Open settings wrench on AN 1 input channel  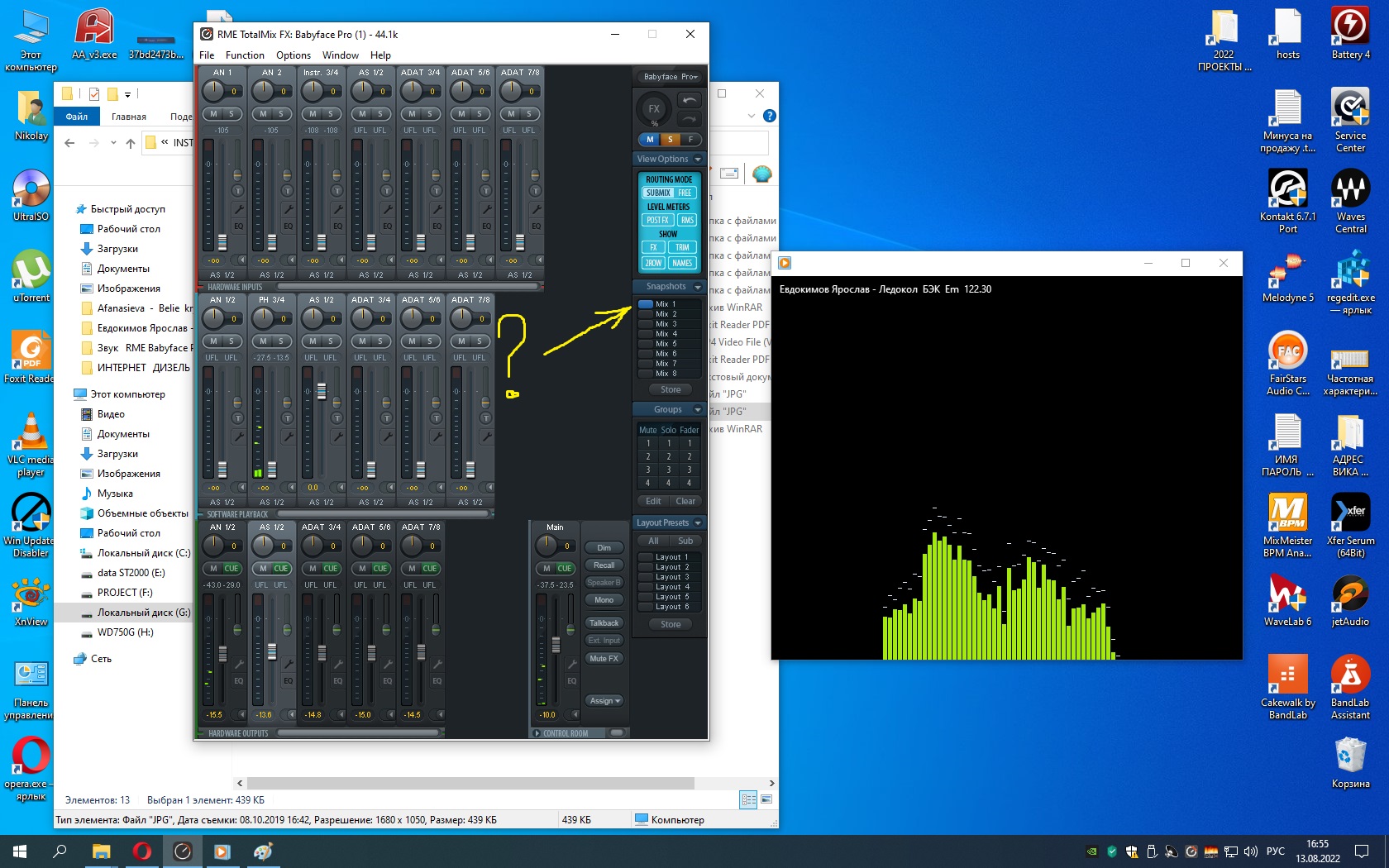238,209
